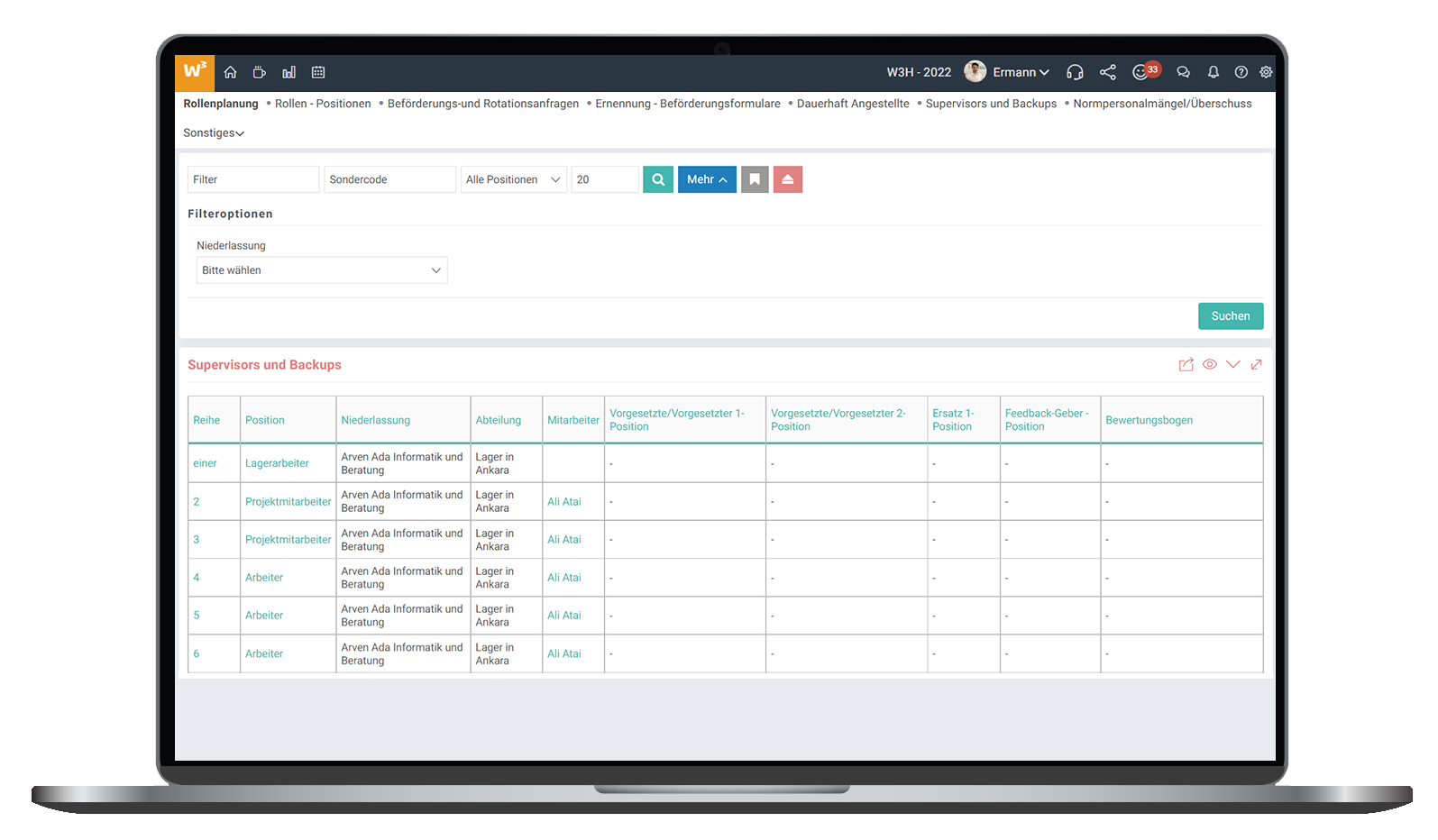Image resolution: width=1438 pixels, height=840 pixels.
Task: Open the chat messages icon
Action: (x=1184, y=72)
